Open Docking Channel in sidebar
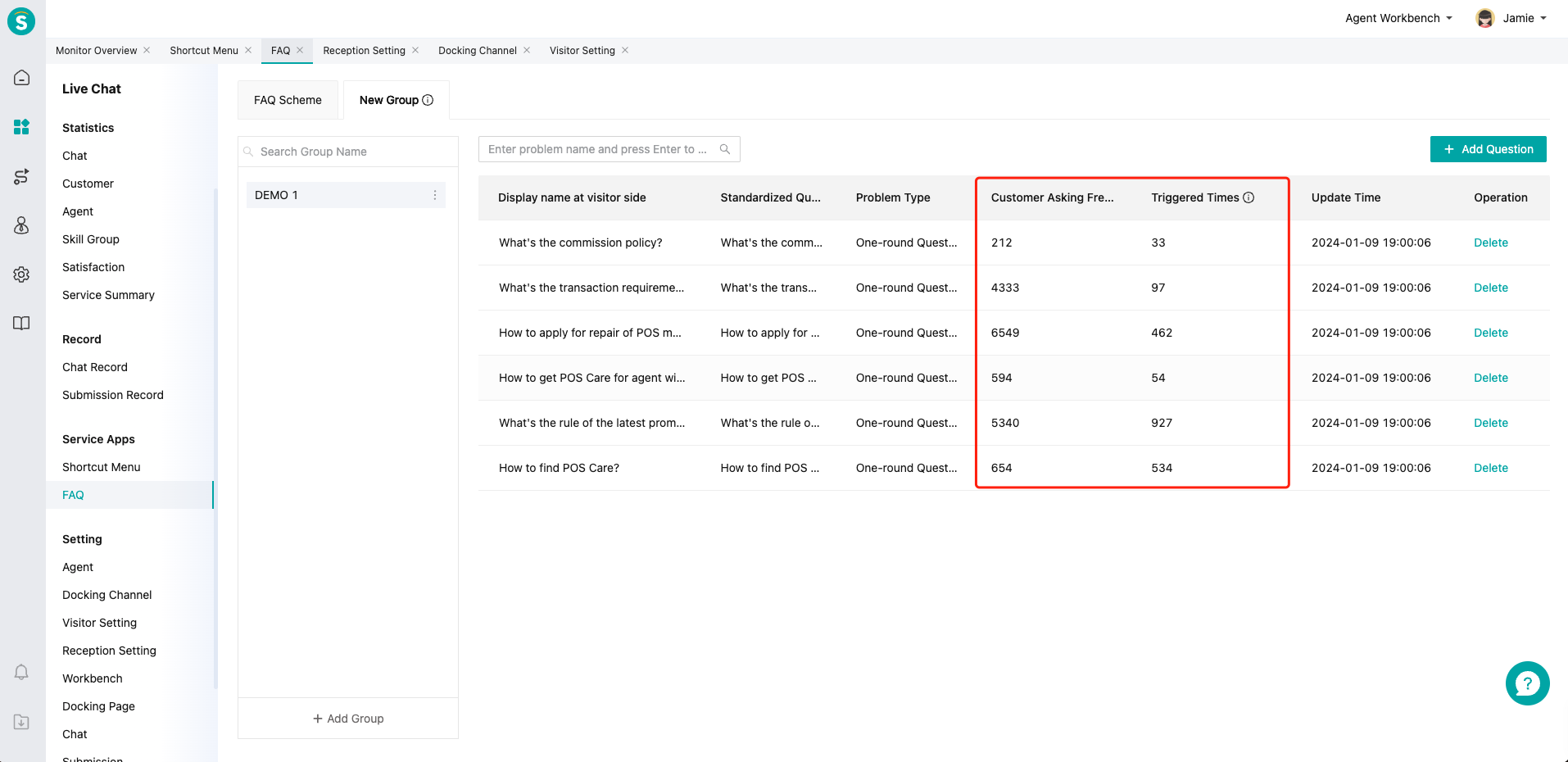This screenshot has width=1568, height=762. point(107,595)
